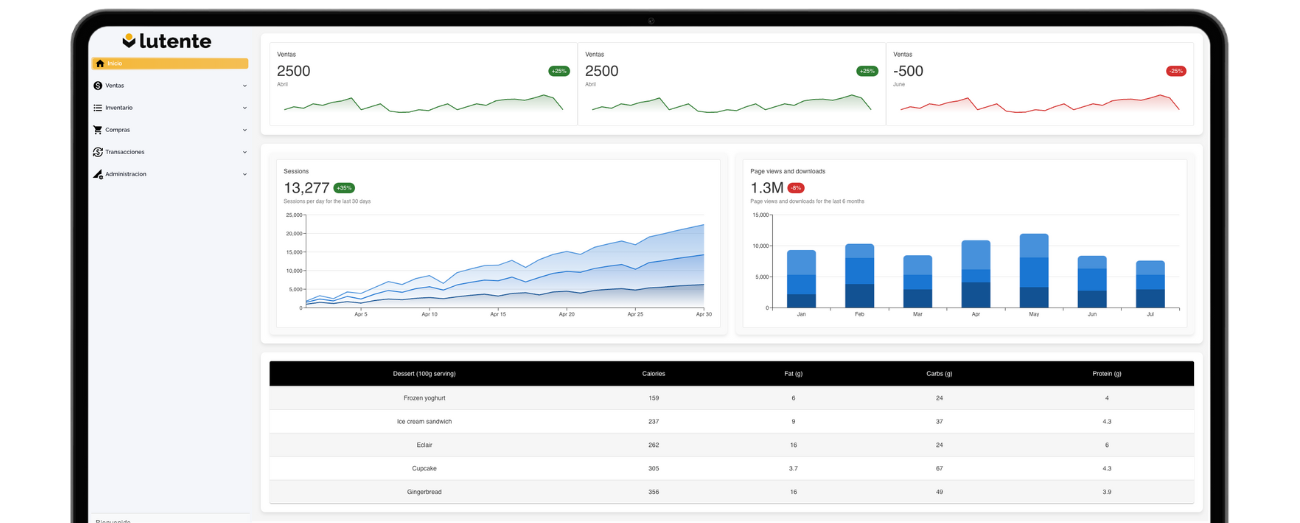Viewport: 1300px width, 523px height.
Task: Click the green +35% Sessions badge
Action: point(344,188)
